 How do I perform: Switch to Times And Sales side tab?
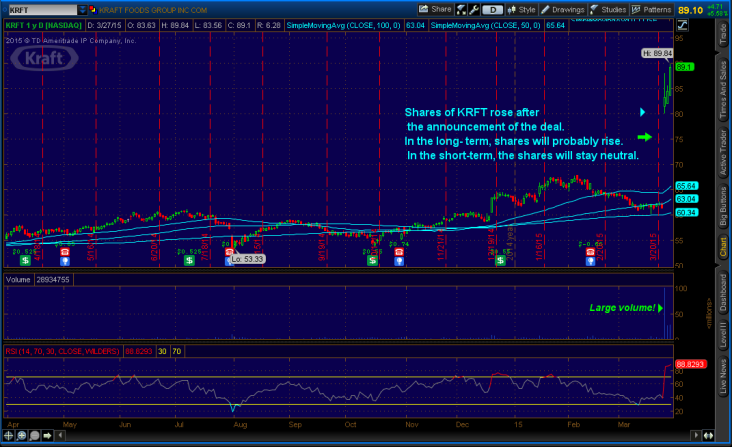point(723,89)
